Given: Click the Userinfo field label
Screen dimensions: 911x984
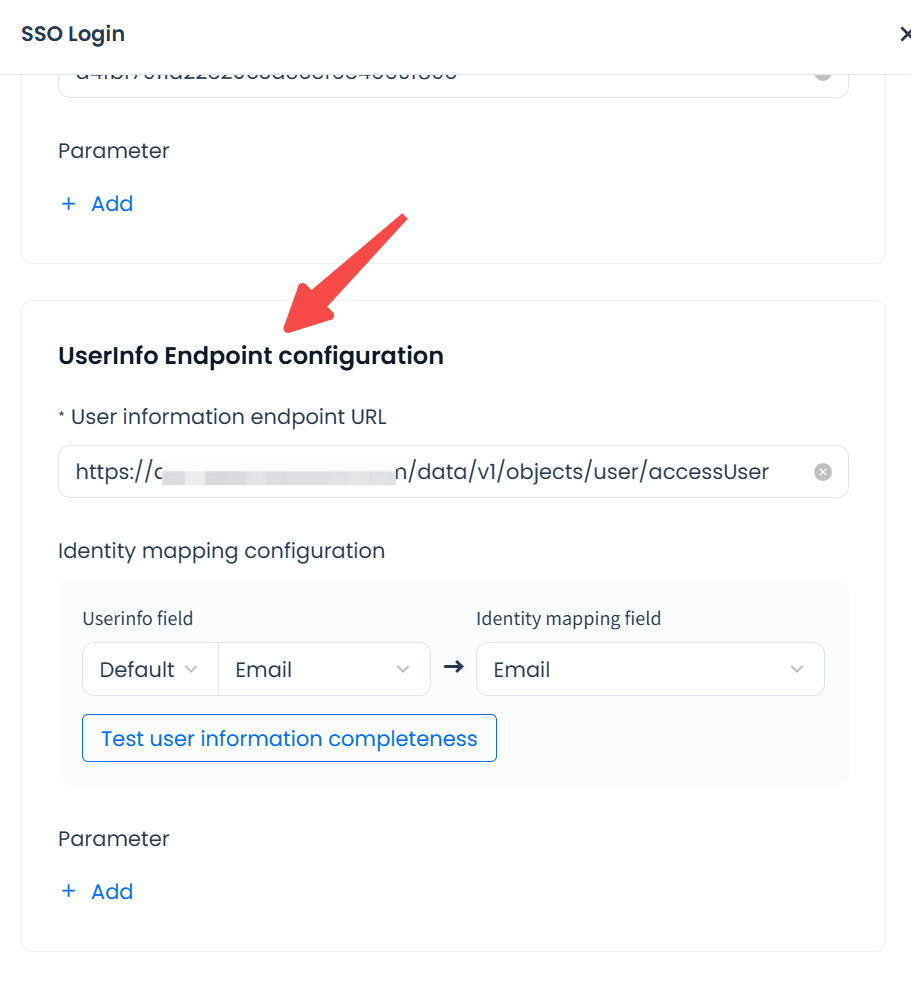Looking at the screenshot, I should pos(137,619).
